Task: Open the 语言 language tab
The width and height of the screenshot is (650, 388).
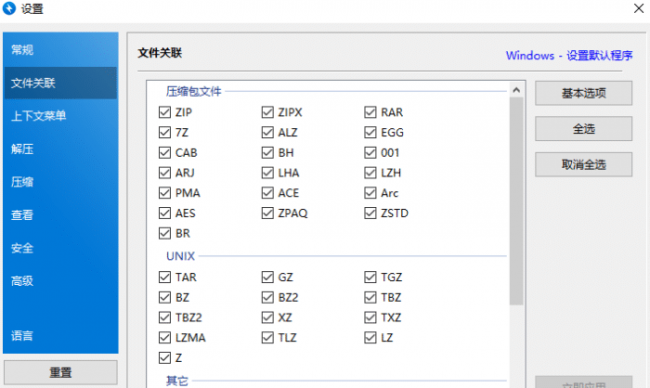Action: pyautogui.click(x=60, y=335)
